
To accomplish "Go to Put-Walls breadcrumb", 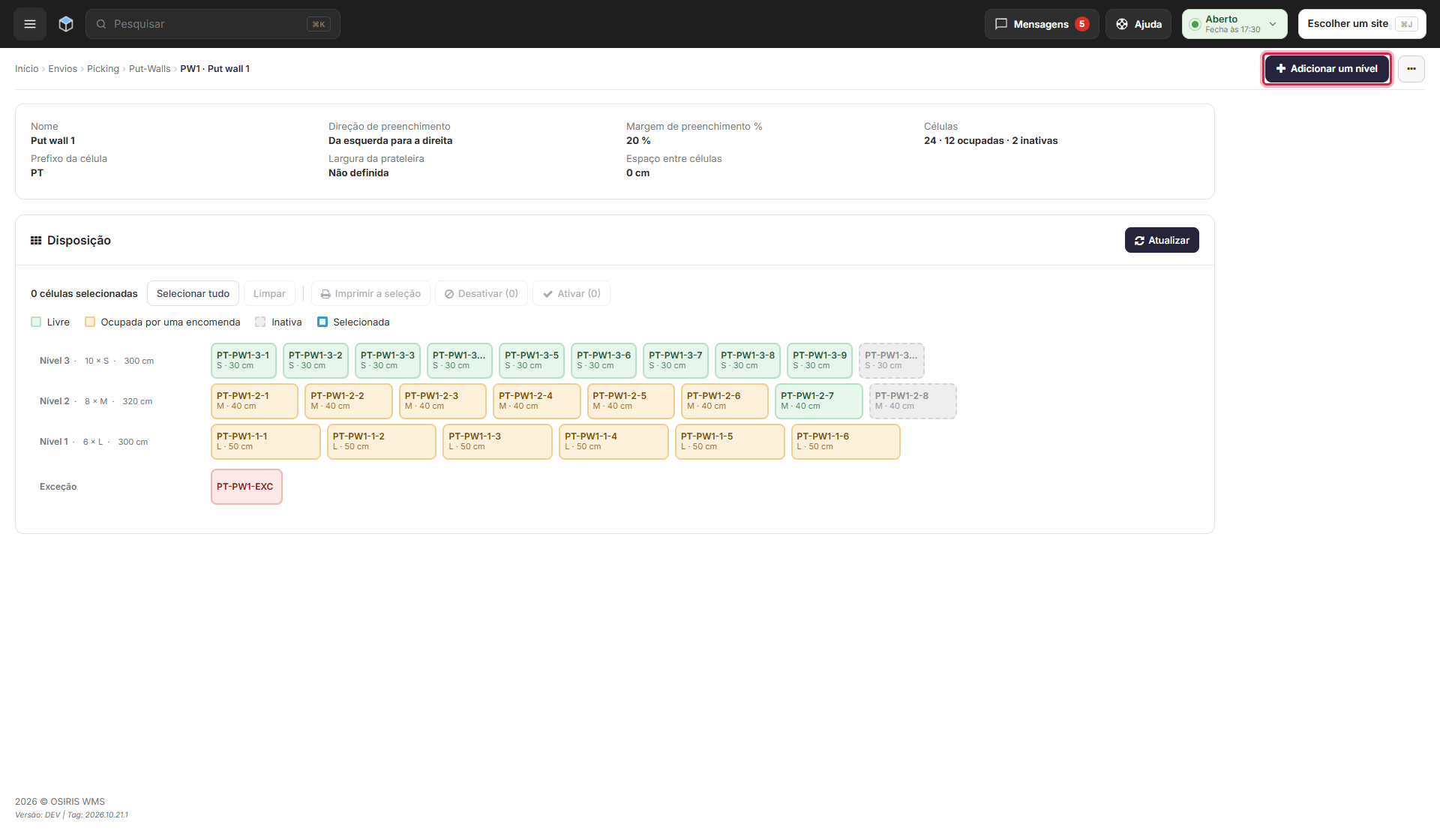I will (150, 69).
